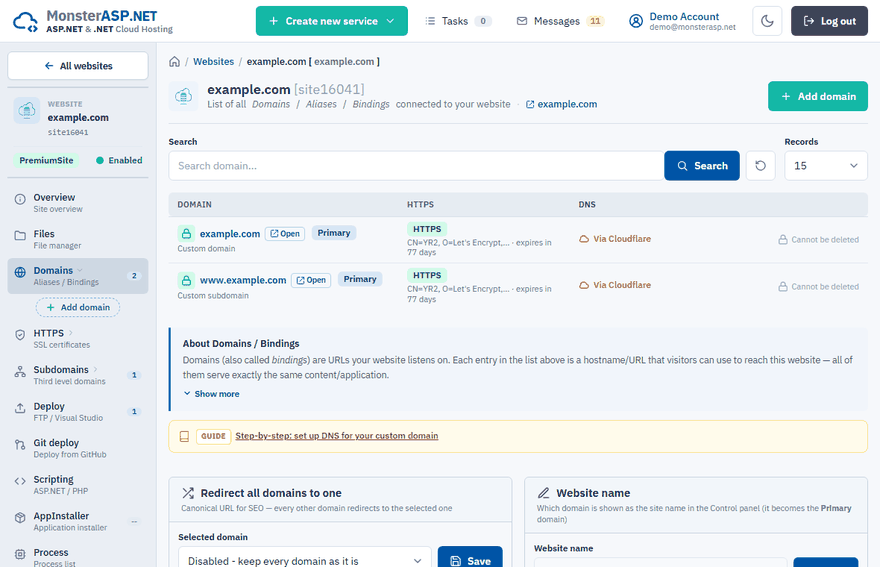Click Primary badge on example.com row
This screenshot has width=880, height=567.
click(334, 233)
